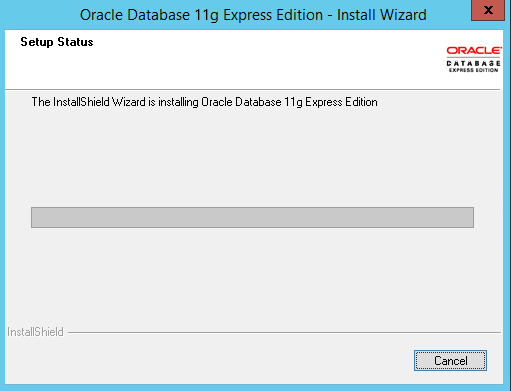The width and height of the screenshot is (511, 391).
Task: Click the Setup Status heading
Action: pyautogui.click(x=57, y=42)
